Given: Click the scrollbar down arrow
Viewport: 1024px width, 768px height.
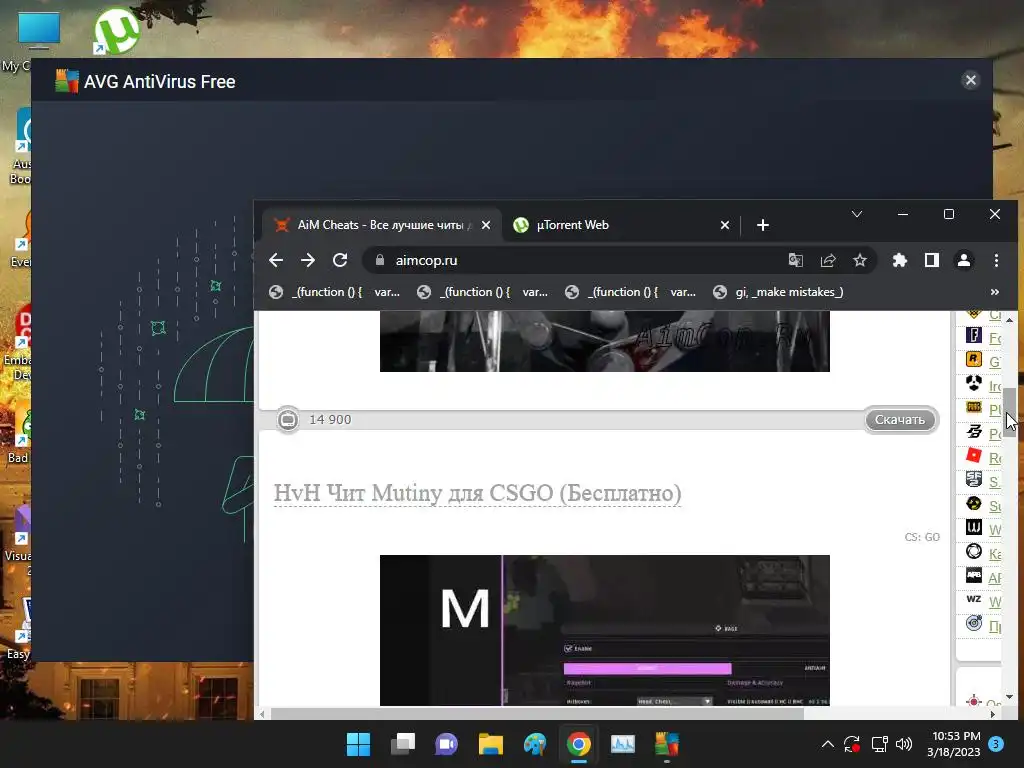Looking at the screenshot, I should tap(1010, 697).
